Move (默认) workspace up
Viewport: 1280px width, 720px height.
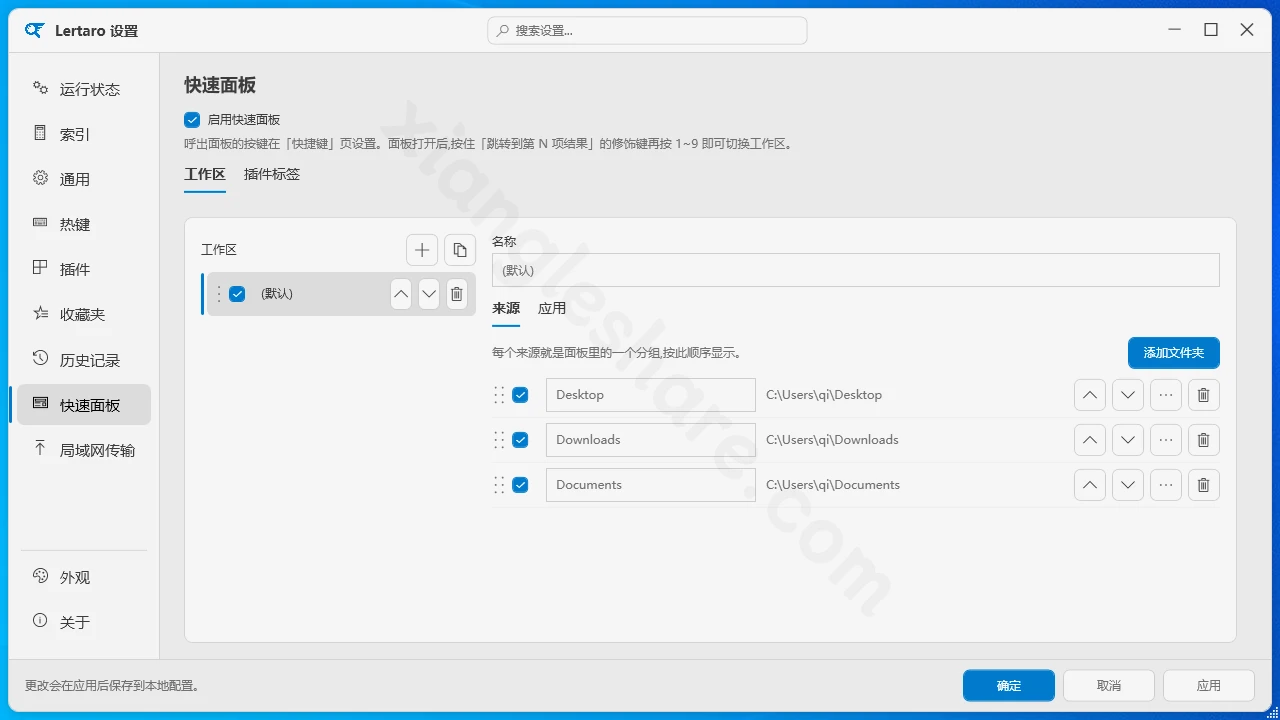click(401, 294)
